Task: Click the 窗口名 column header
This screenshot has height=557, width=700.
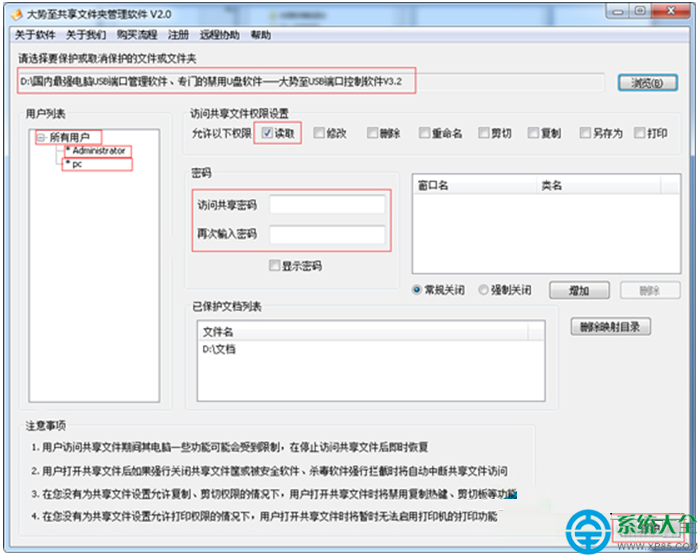Action: click(475, 185)
